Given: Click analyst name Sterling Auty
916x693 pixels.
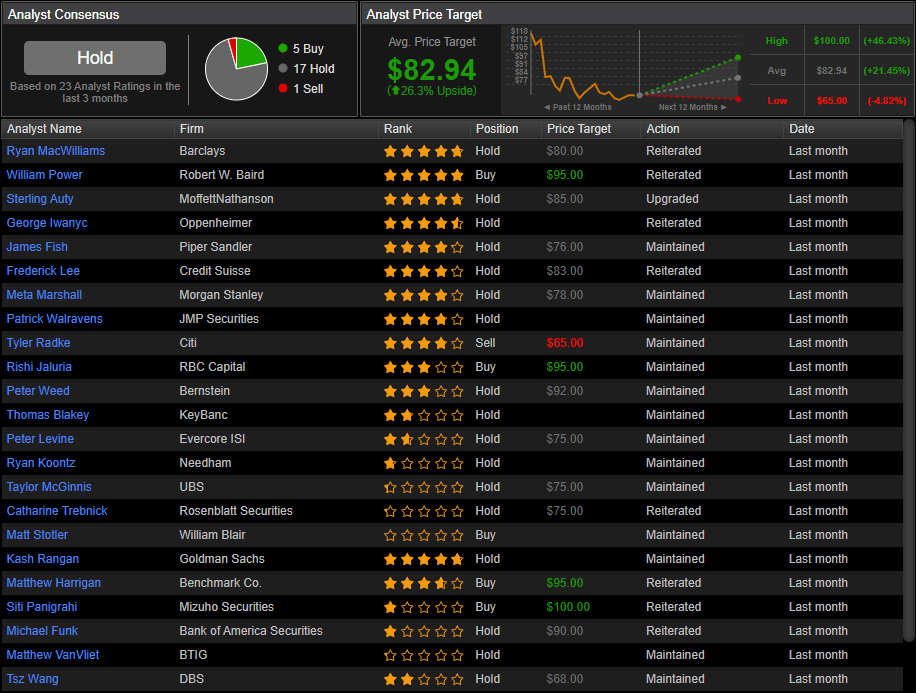Looking at the screenshot, I should [40, 199].
